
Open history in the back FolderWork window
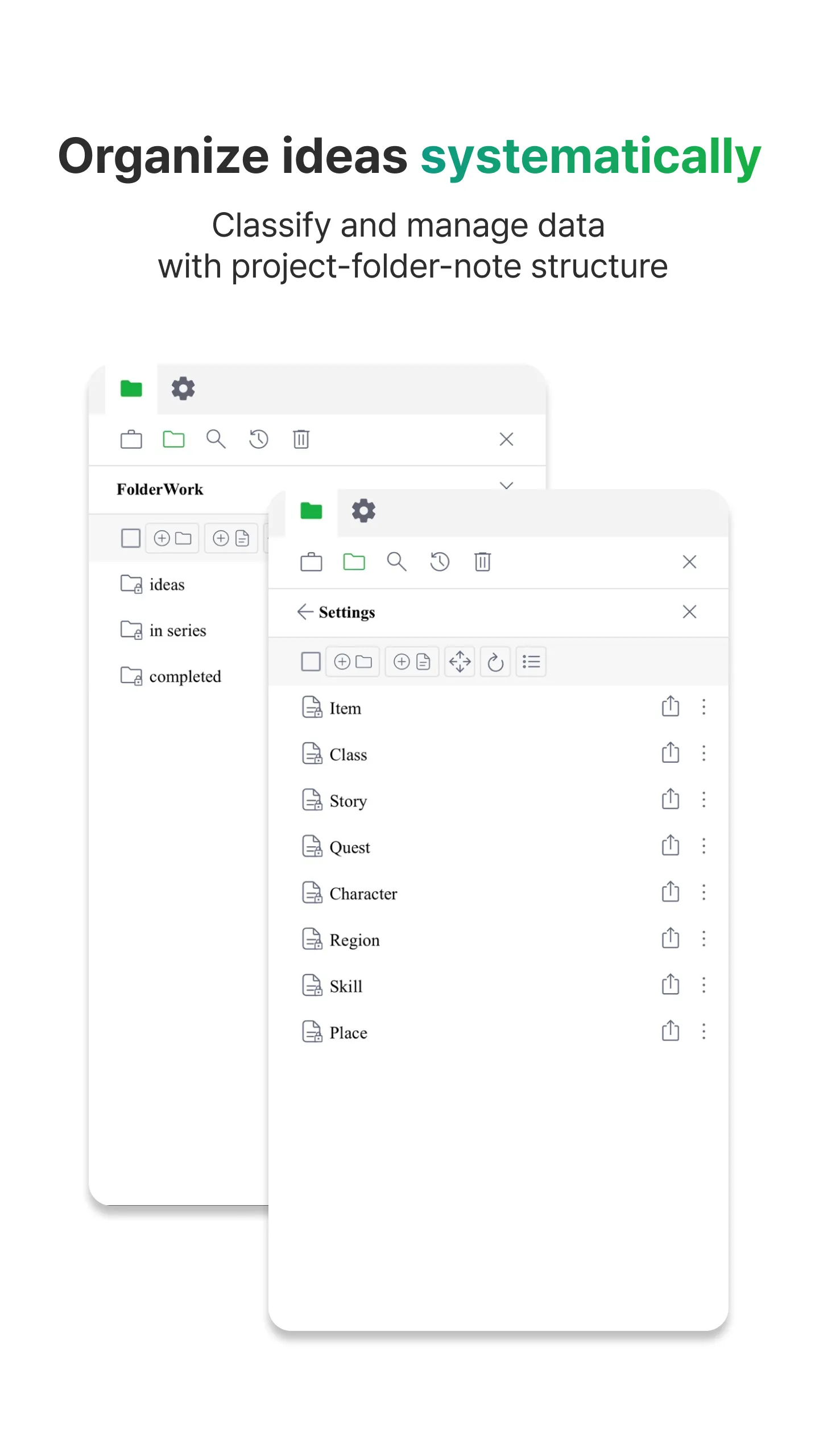[259, 439]
